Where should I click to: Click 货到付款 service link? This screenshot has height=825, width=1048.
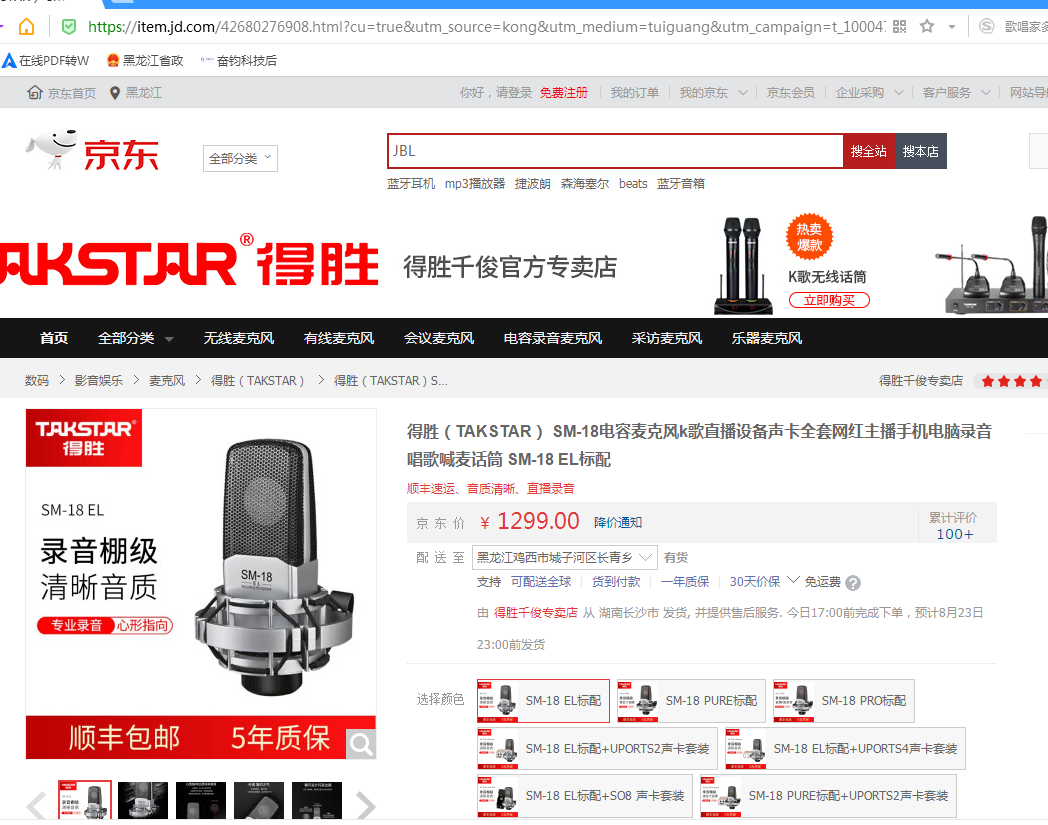click(616, 582)
